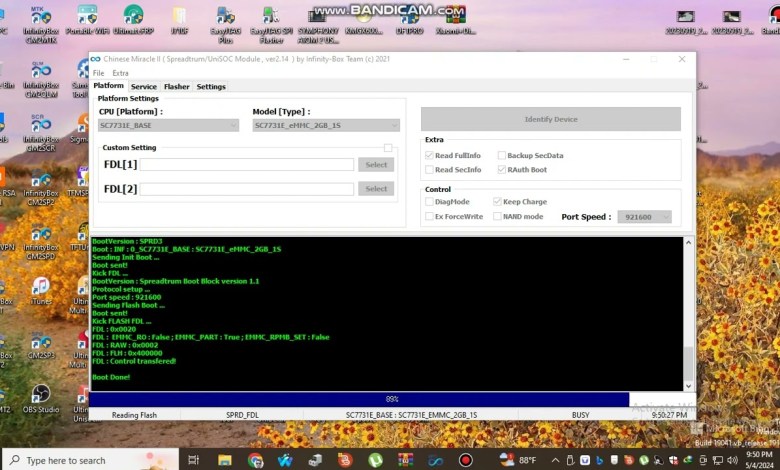Open the clock showing 9:50 PM

[x=759, y=460]
